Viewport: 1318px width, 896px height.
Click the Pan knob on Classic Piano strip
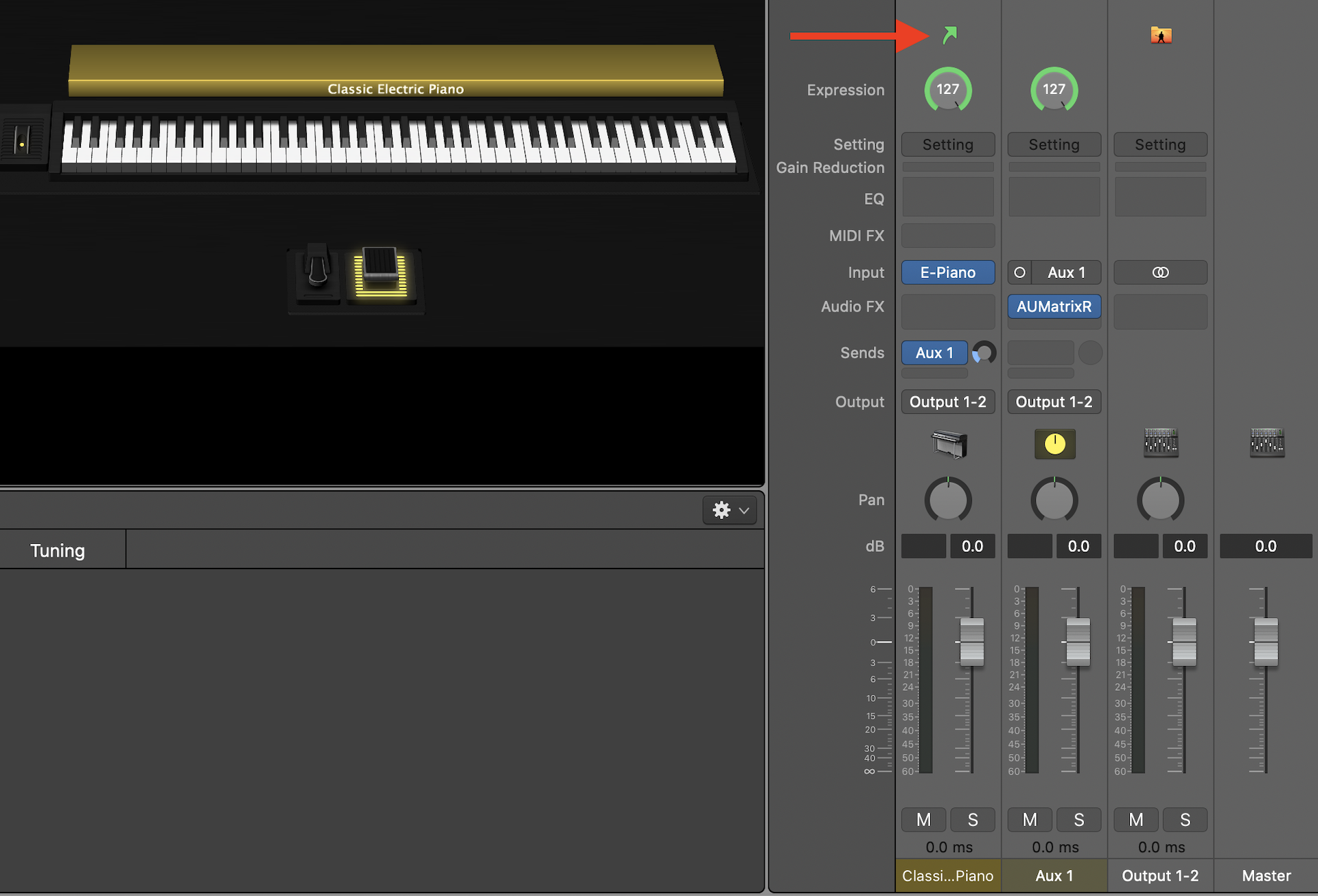pos(948,499)
